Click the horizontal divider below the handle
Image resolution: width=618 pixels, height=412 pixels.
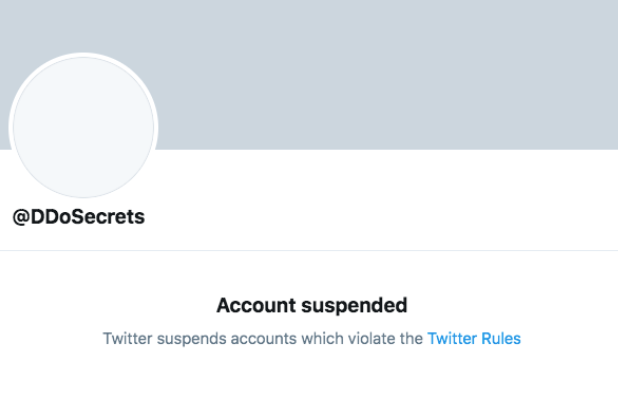[x=309, y=250]
